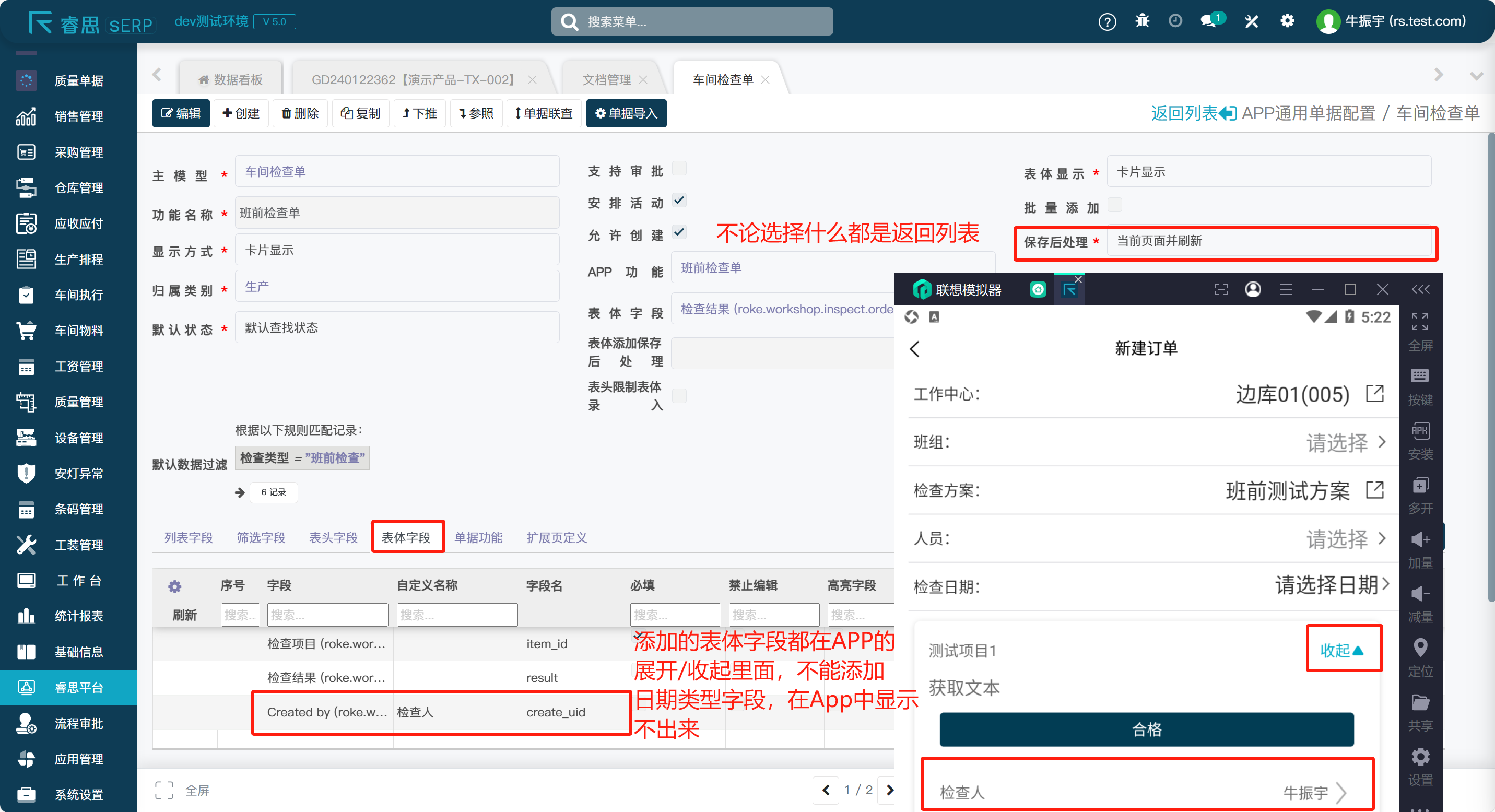
Task: Click the 自定义名称 search input field
Action: (457, 615)
